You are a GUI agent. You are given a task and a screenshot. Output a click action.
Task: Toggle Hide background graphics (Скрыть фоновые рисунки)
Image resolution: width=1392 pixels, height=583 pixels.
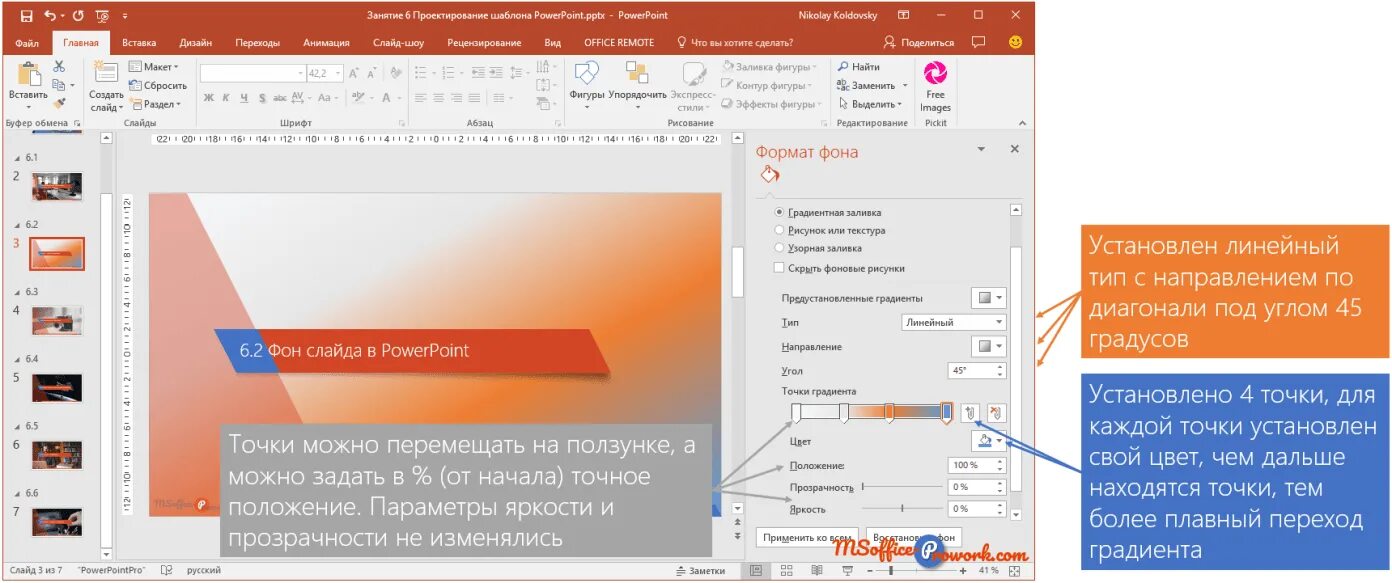coord(839,268)
